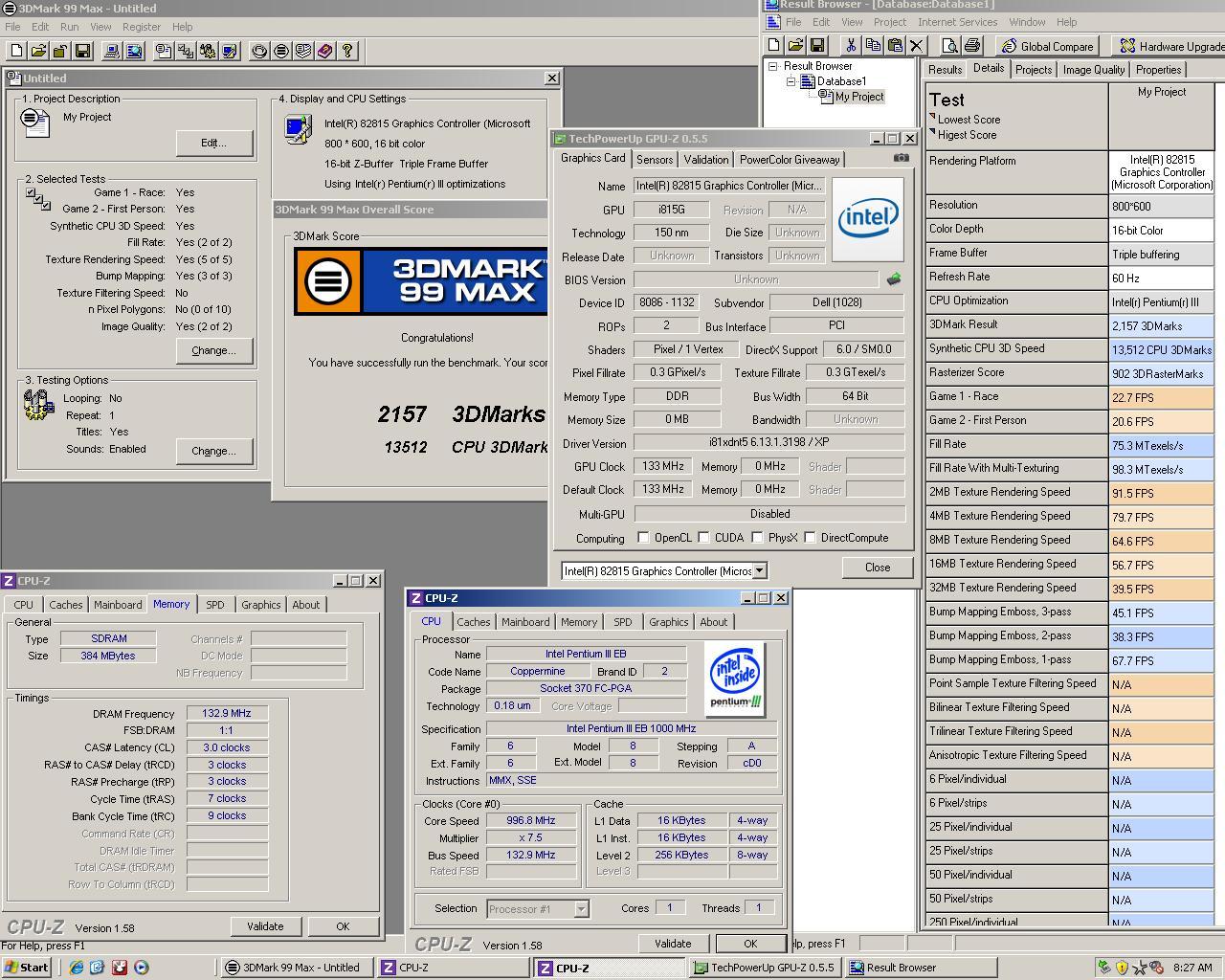Click Delete X icon in Result Browser toolbar
This screenshot has height=980, width=1225.
click(916, 45)
